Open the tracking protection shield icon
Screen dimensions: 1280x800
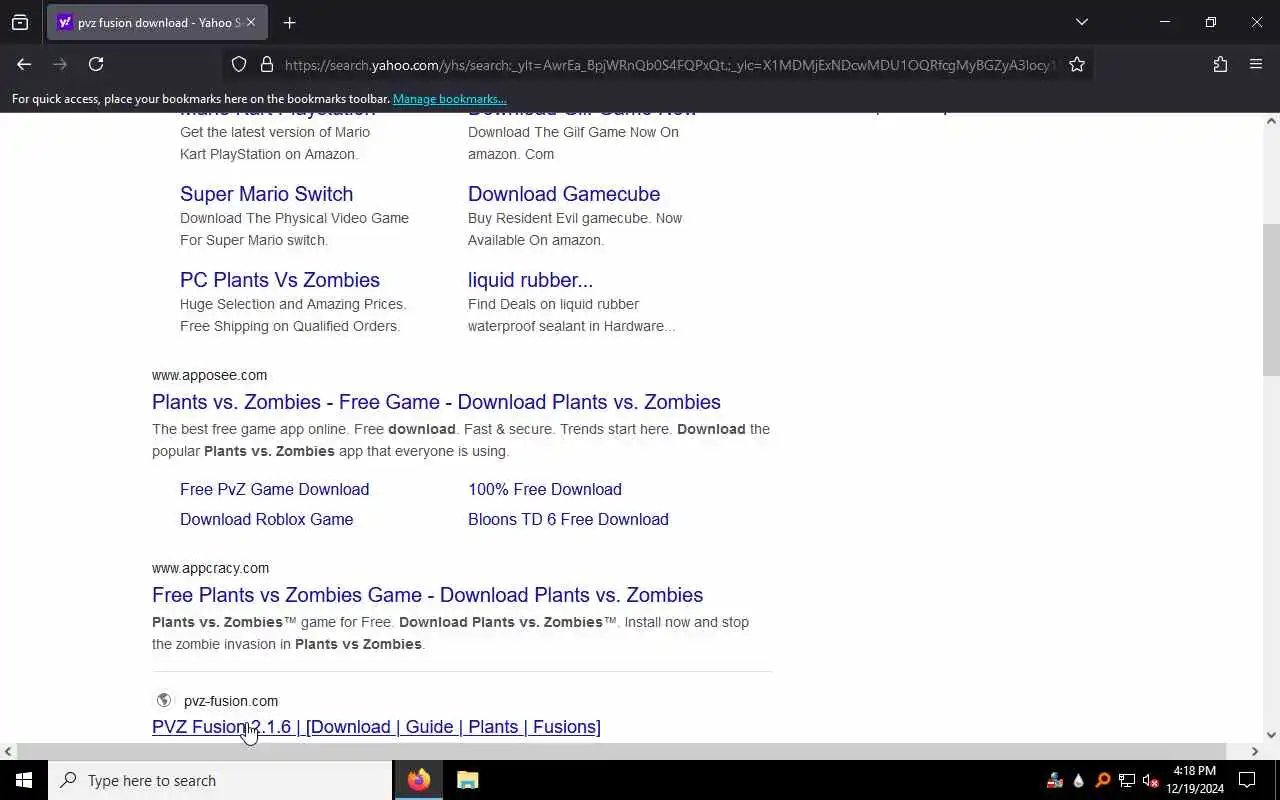click(239, 64)
